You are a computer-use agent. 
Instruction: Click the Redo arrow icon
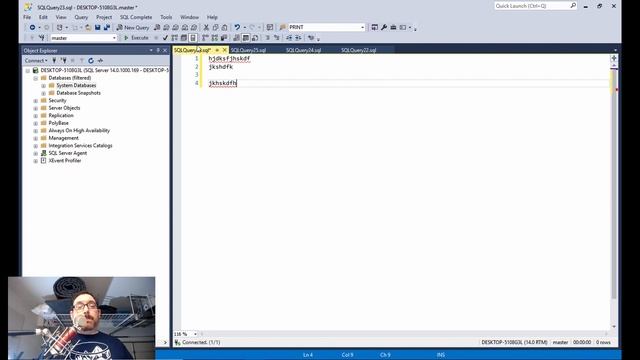point(252,27)
